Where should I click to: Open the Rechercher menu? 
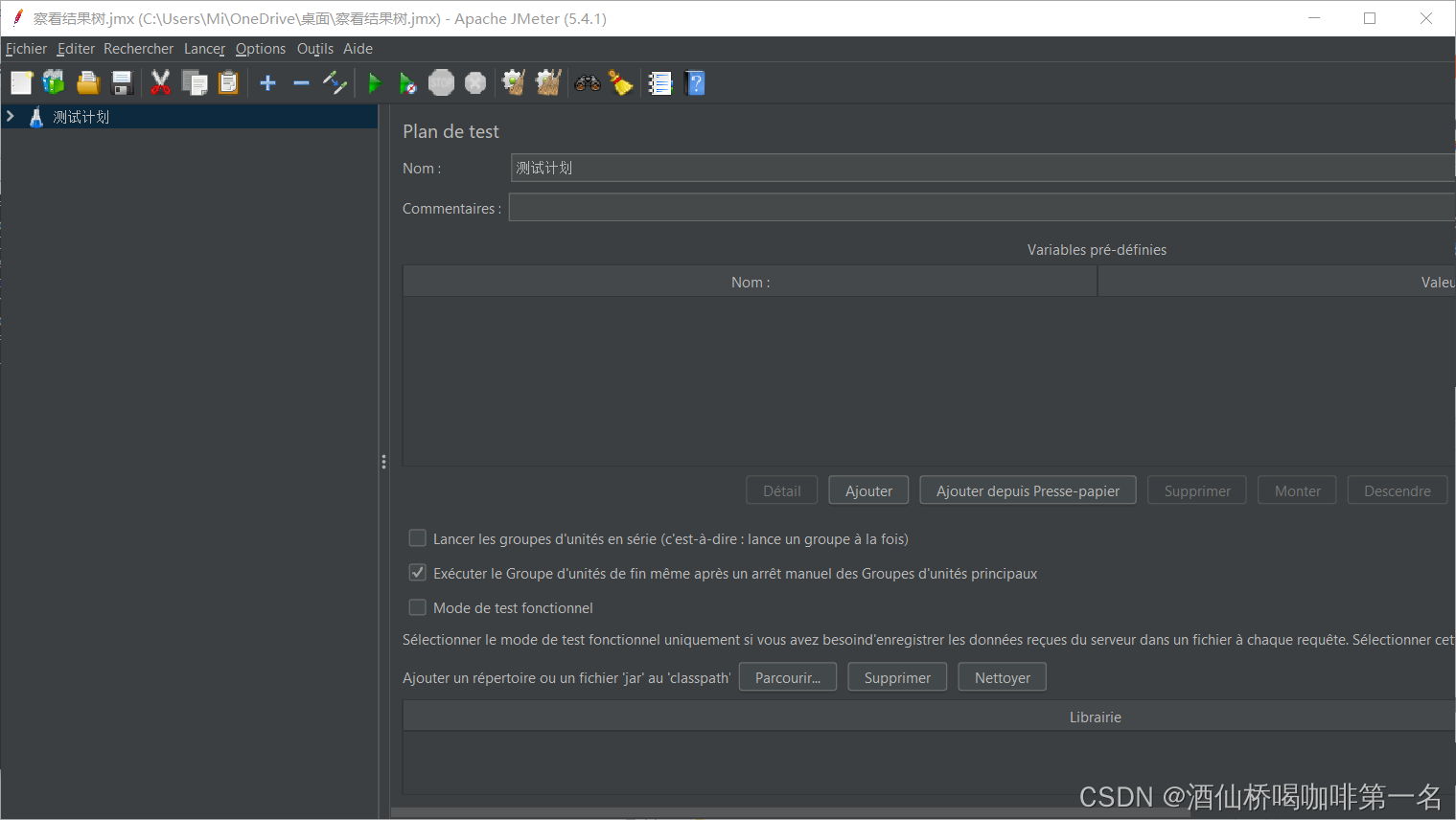click(x=138, y=49)
